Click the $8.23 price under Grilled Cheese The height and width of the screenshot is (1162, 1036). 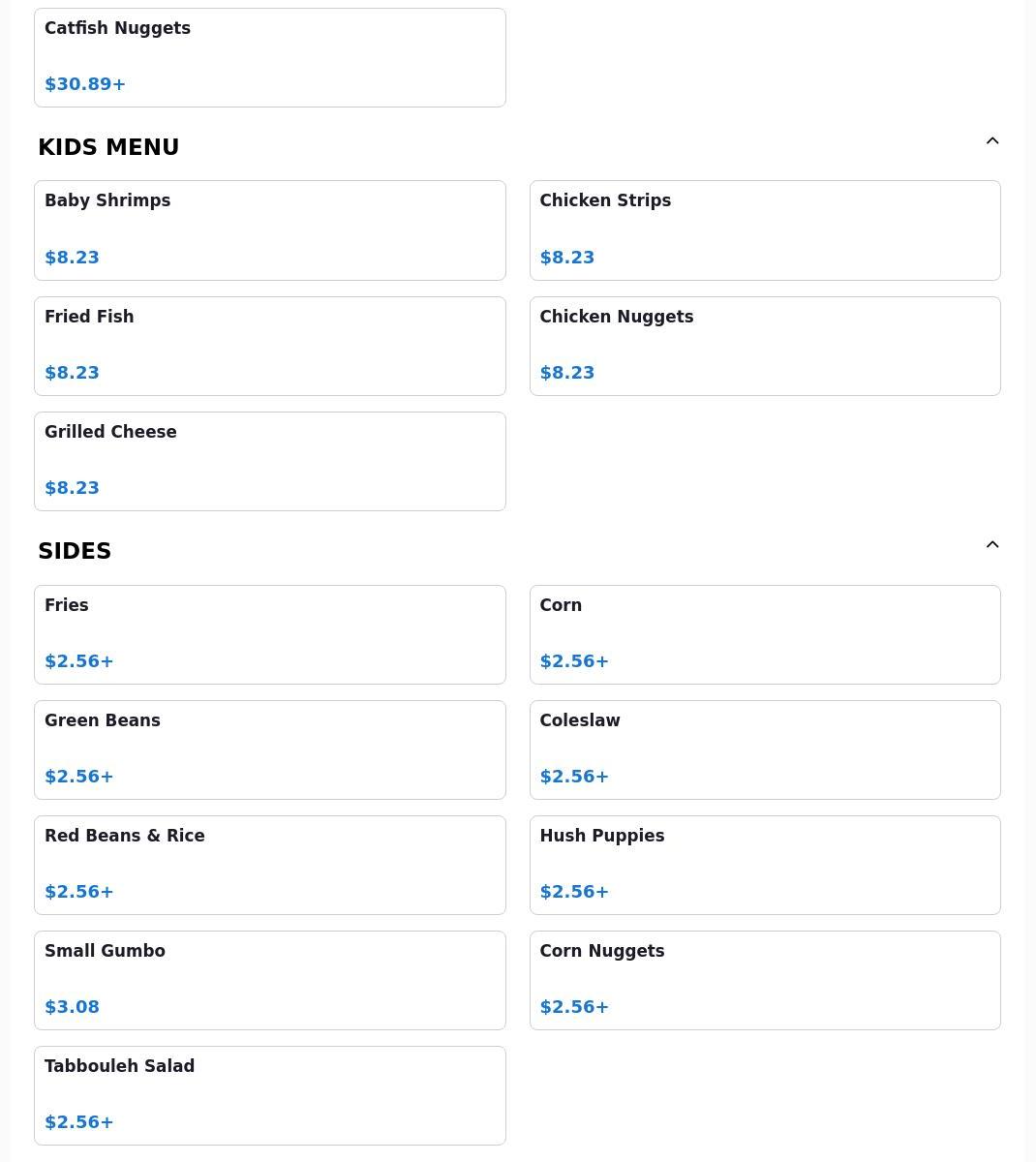(73, 488)
